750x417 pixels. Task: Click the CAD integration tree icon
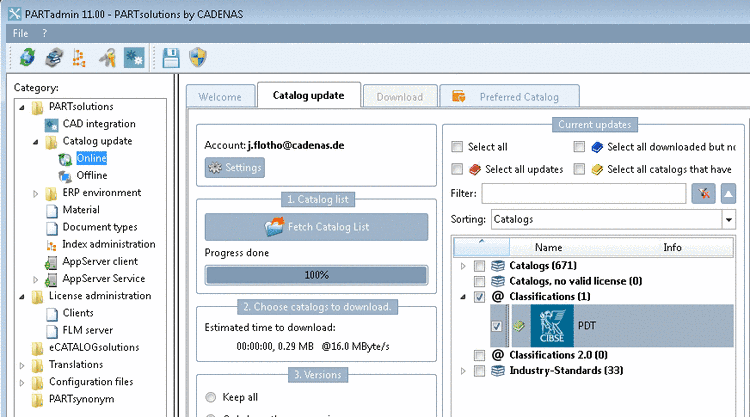(52, 124)
